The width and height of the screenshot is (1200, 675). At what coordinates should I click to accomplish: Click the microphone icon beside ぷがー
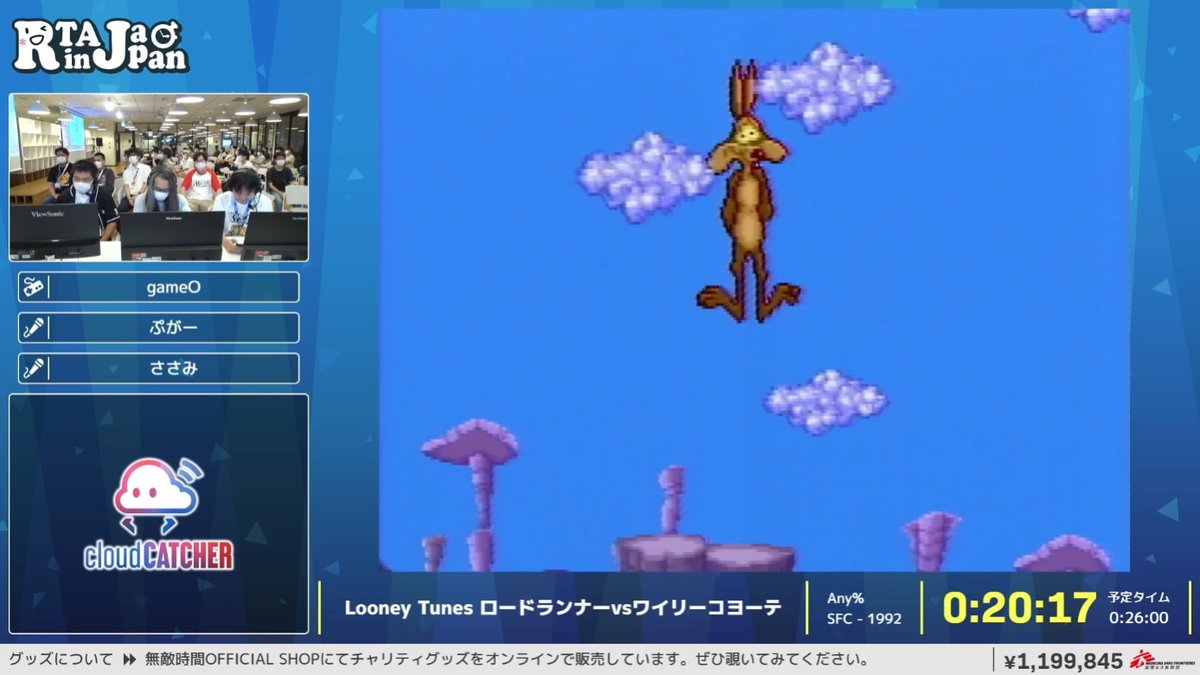34,328
